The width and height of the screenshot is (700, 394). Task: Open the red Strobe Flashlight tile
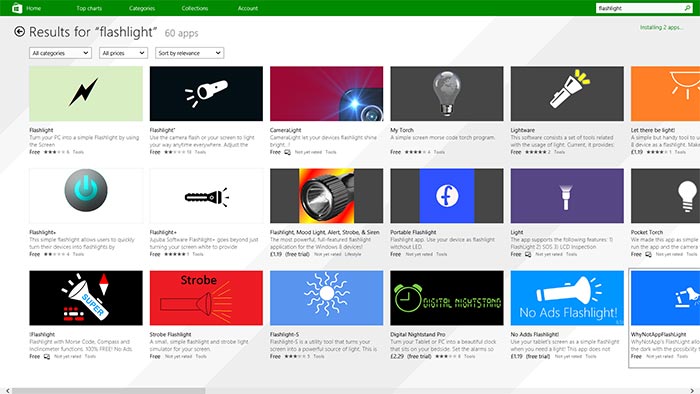(206, 298)
